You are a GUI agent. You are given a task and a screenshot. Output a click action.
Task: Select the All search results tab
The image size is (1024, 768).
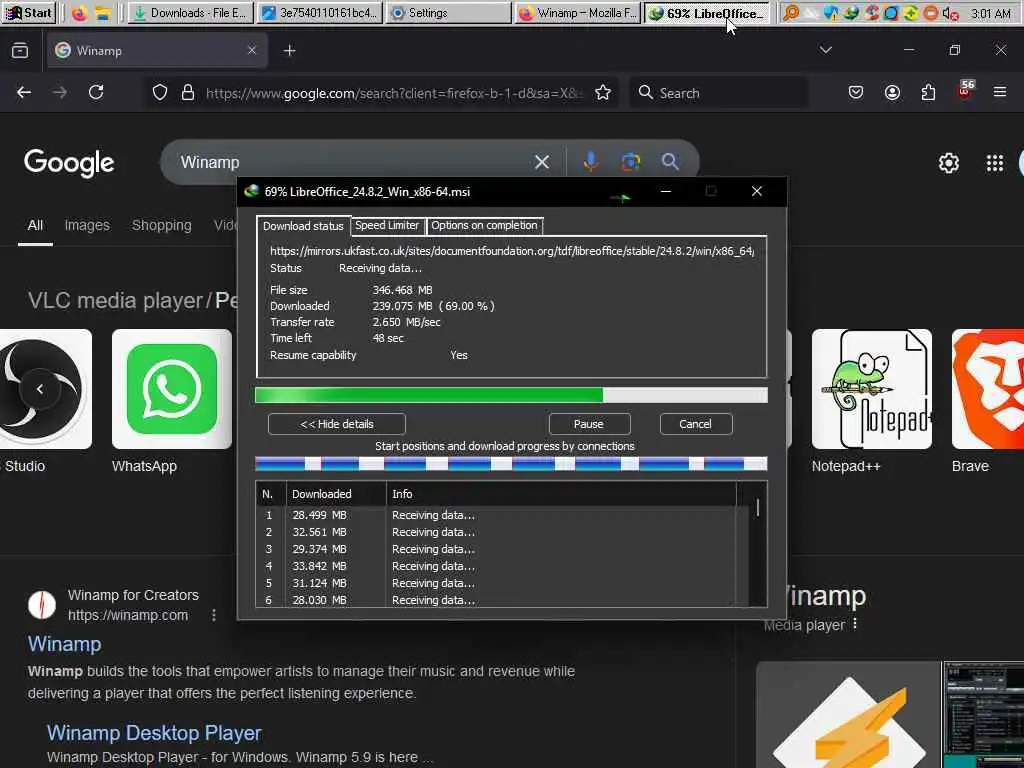click(x=35, y=225)
